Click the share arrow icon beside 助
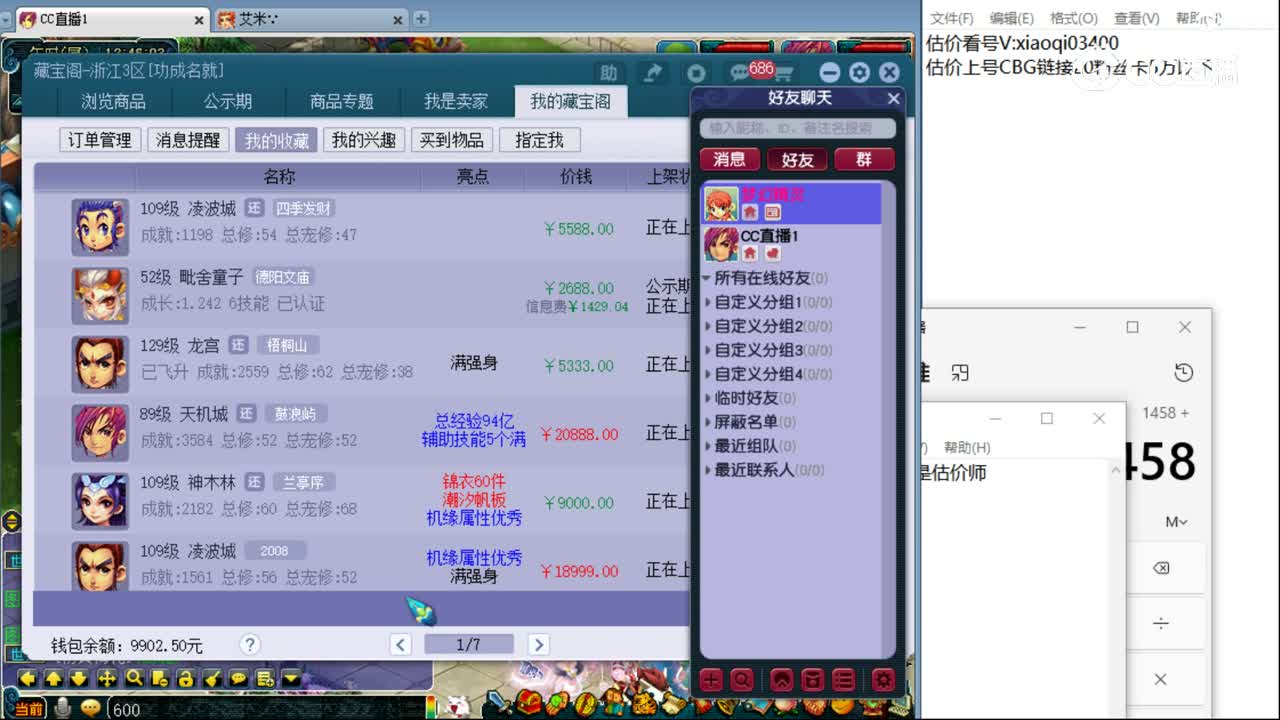Image resolution: width=1280 pixels, height=720 pixels. (x=655, y=72)
